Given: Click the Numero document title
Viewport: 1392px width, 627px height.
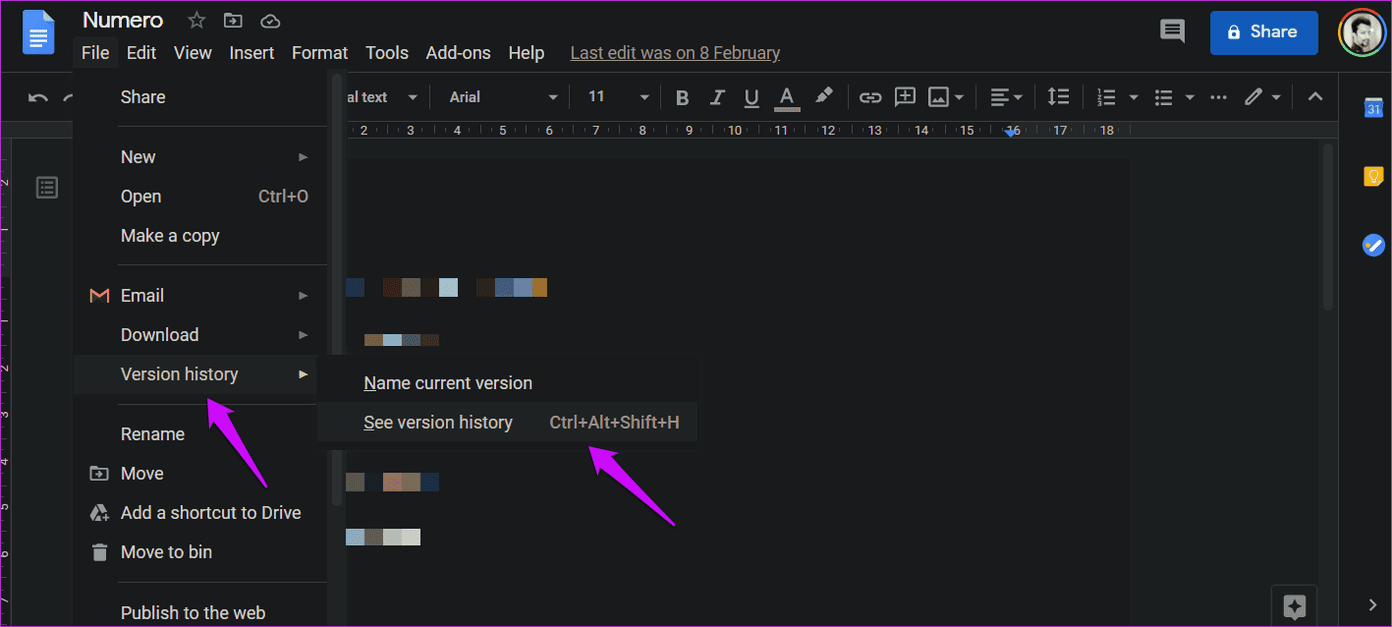Looking at the screenshot, I should (123, 20).
